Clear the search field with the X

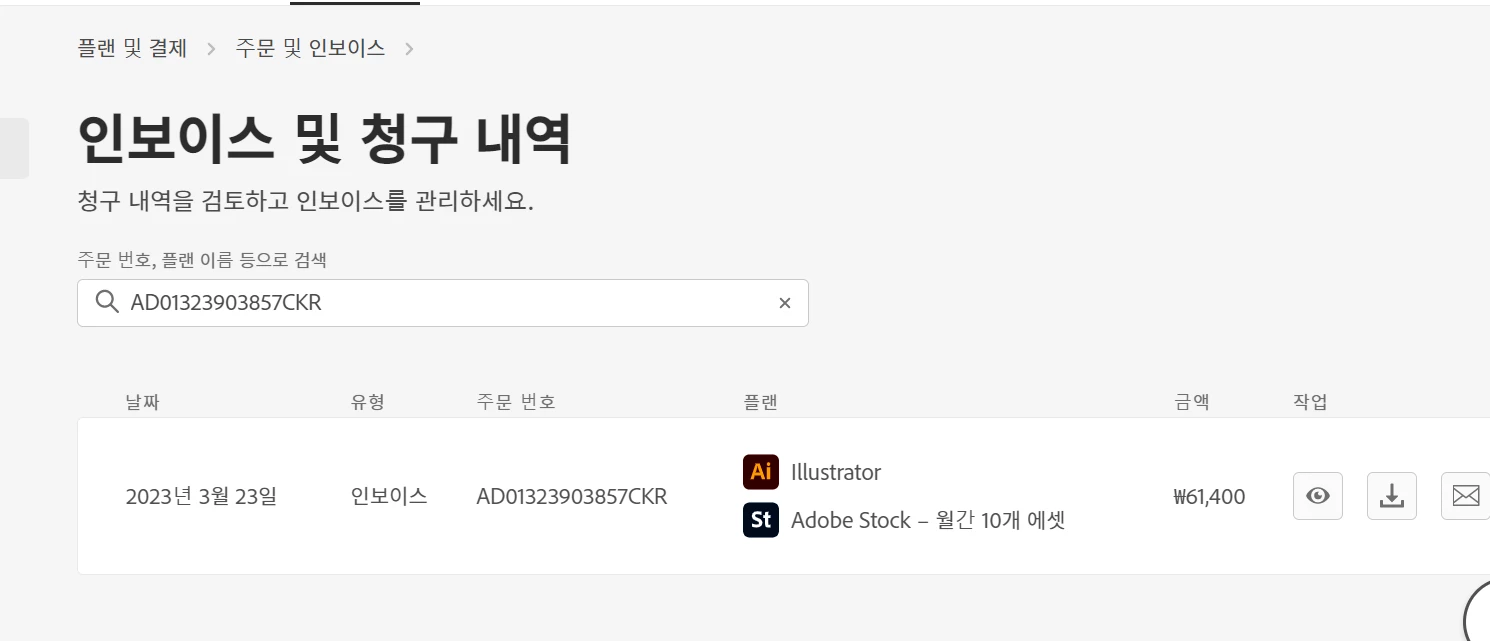coord(785,303)
